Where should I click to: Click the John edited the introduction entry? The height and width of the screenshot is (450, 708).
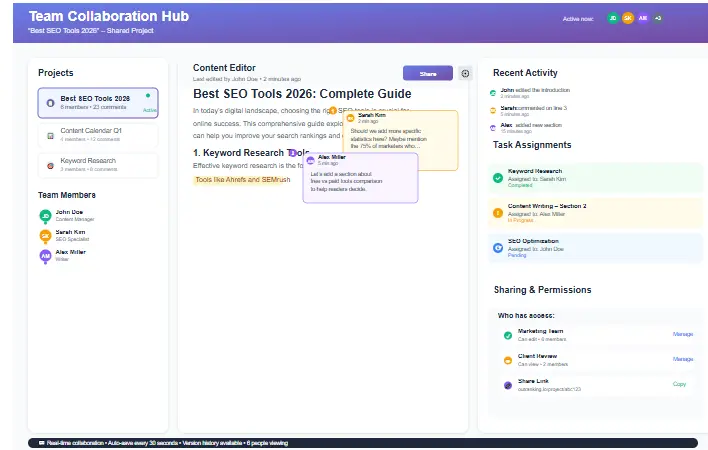[x=535, y=93]
